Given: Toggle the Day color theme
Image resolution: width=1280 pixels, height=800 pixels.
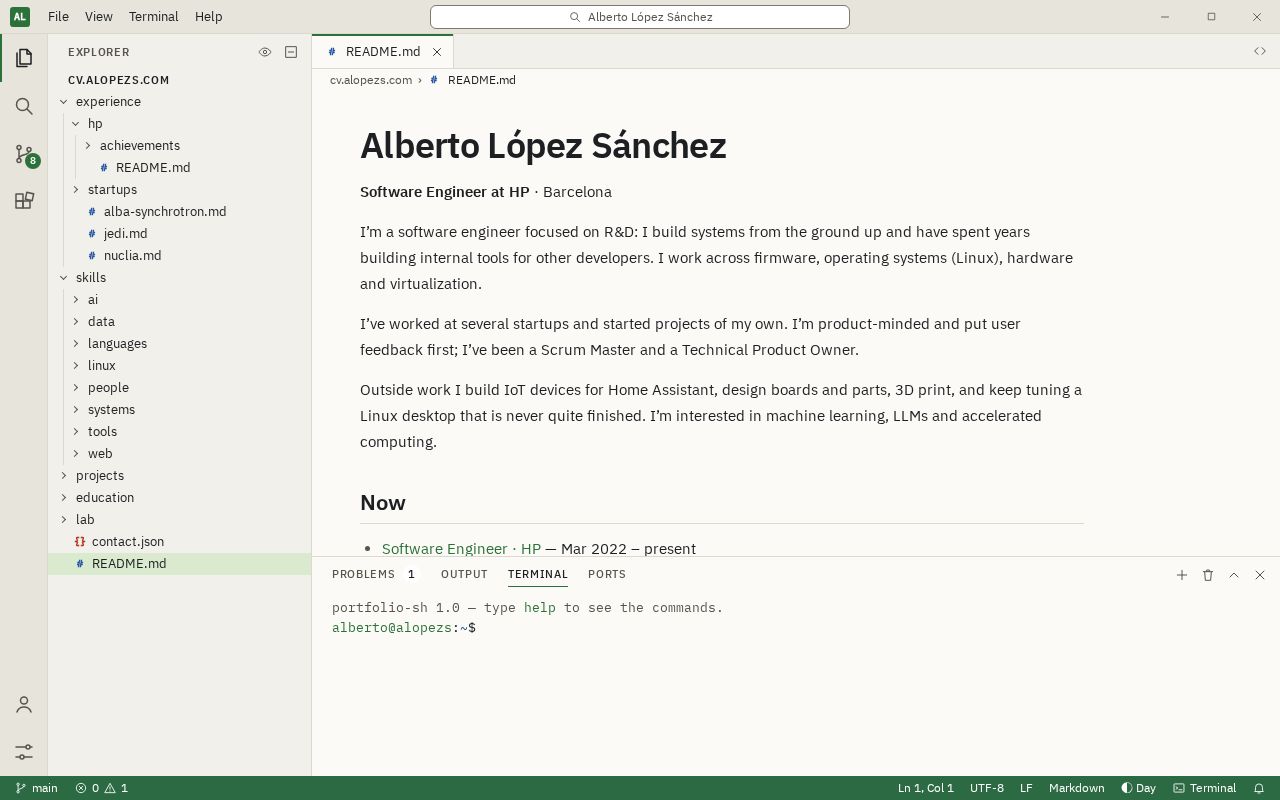Looking at the screenshot, I should [x=1138, y=788].
